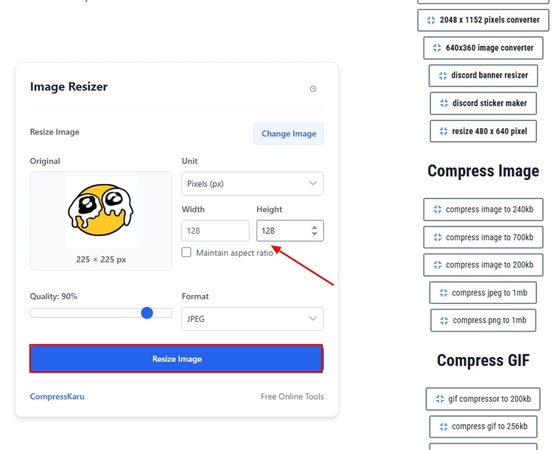Click the Free Online Tools text

pos(292,396)
